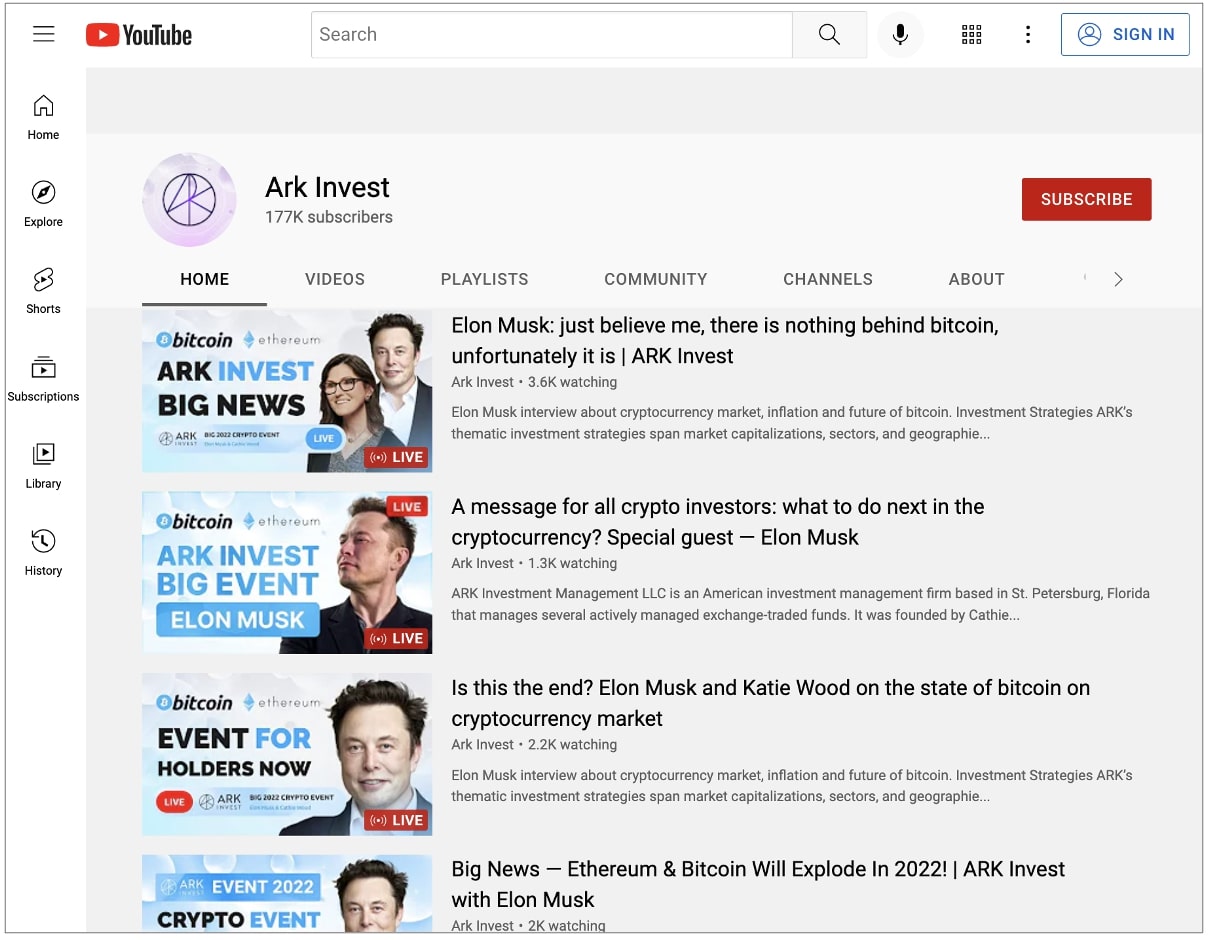Viewport: 1210px width, 940px height.
Task: Open the hamburger guide menu
Action: tap(43, 34)
